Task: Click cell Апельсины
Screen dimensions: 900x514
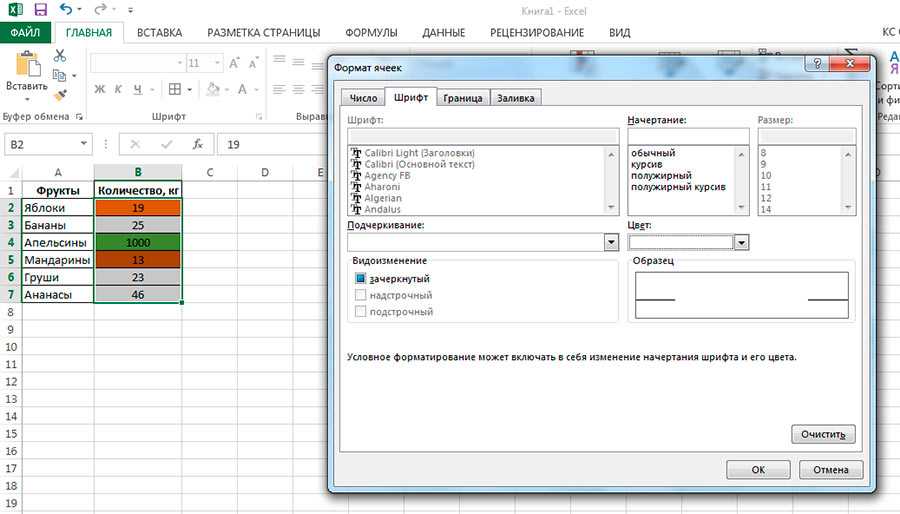Action: 57,243
